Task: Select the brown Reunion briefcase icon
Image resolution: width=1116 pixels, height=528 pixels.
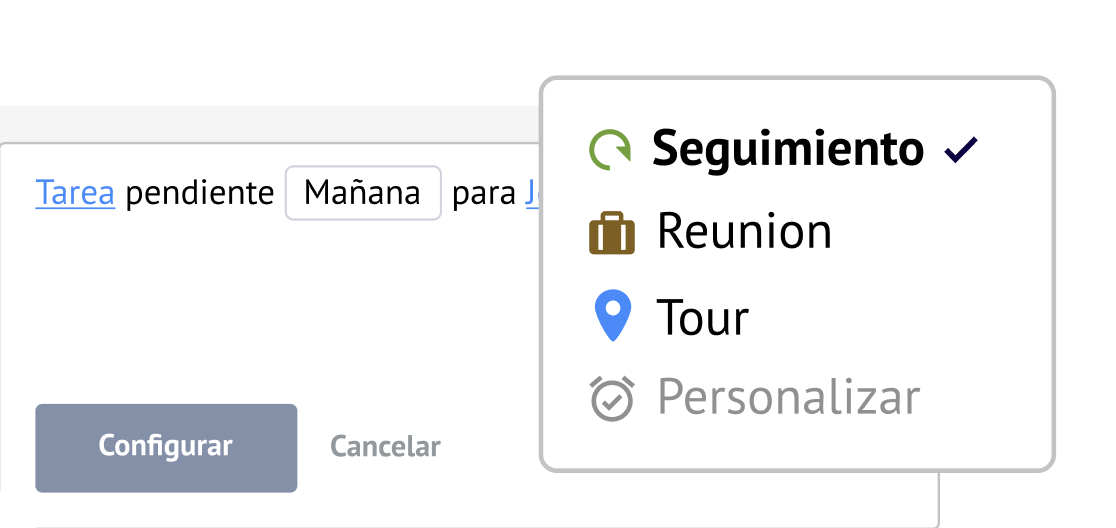Action: (x=612, y=233)
